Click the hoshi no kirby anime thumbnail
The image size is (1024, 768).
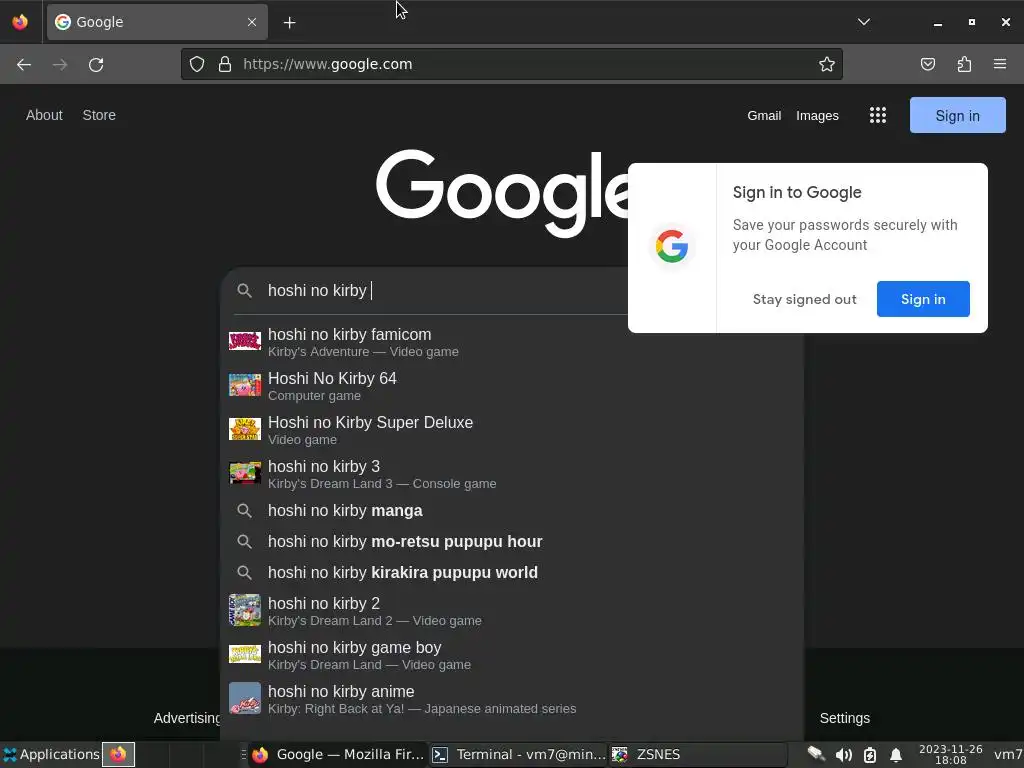(x=245, y=698)
